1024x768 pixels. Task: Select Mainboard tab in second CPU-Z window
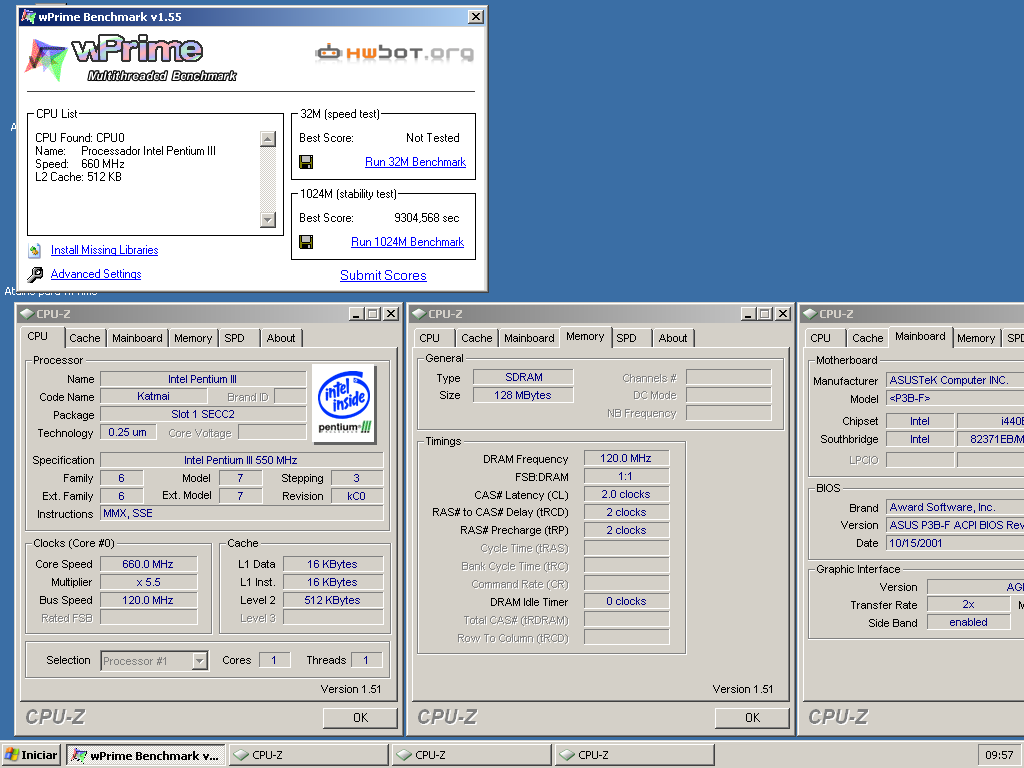529,338
